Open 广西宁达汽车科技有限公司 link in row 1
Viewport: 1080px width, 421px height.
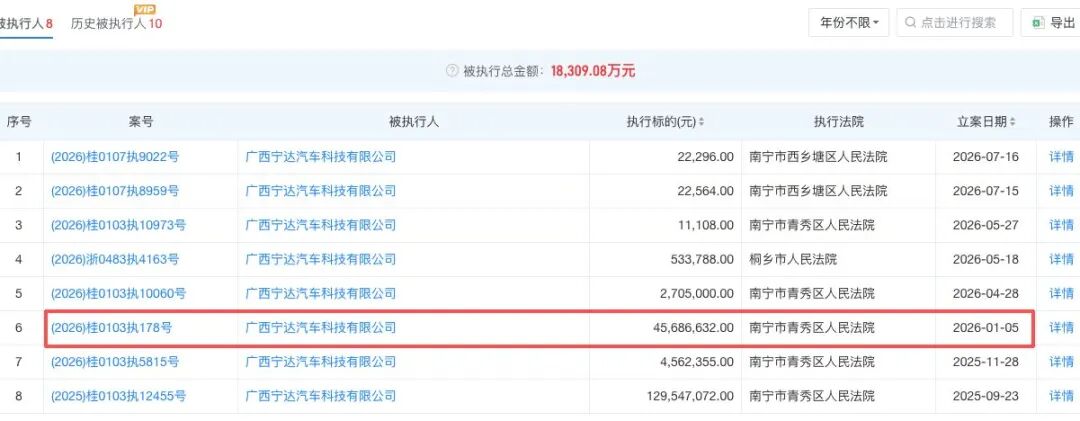[x=321, y=157]
